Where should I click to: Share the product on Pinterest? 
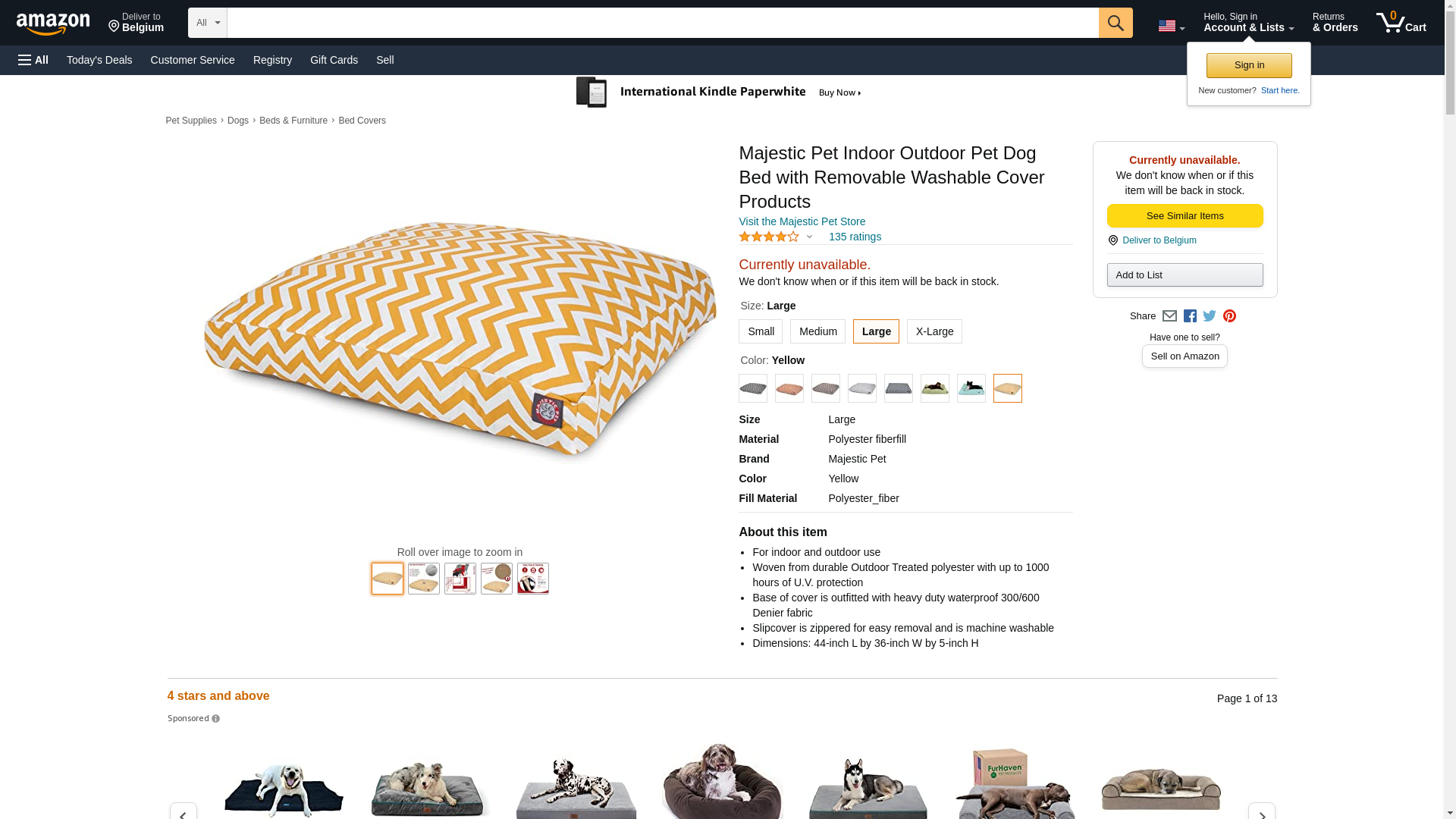pyautogui.click(x=1229, y=316)
